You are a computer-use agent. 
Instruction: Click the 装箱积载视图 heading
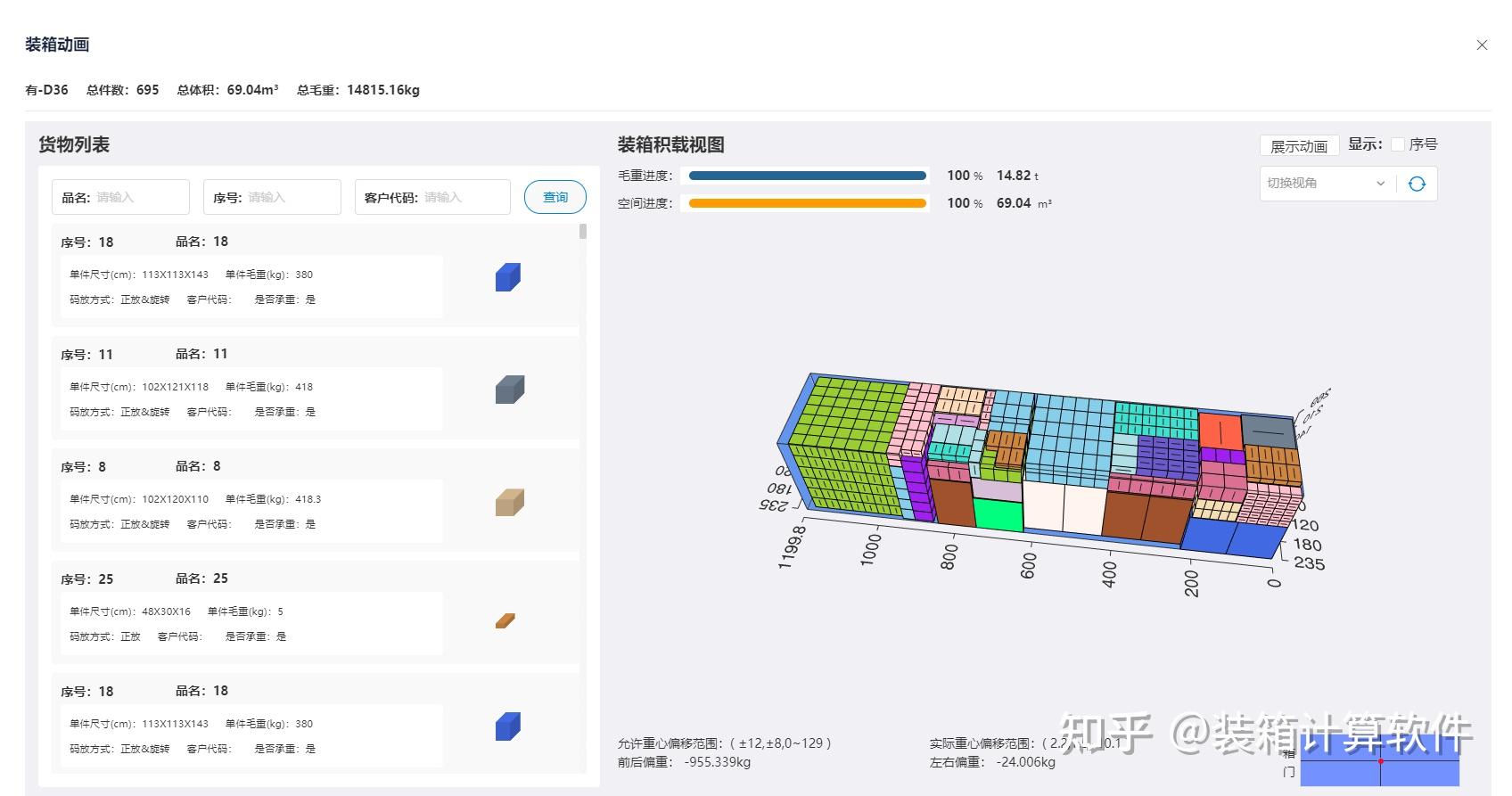point(671,144)
